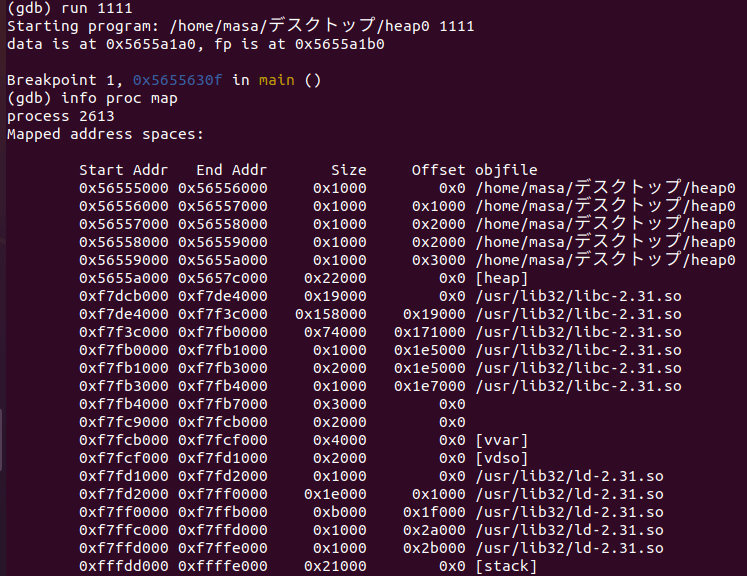Click the "Mapped address spaces:" text
Screen dimensions: 747x576
105,134
